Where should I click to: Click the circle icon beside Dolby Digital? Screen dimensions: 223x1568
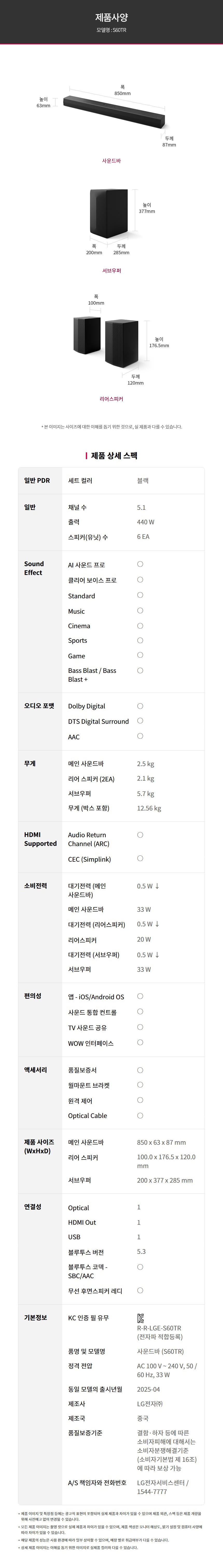coord(140,706)
